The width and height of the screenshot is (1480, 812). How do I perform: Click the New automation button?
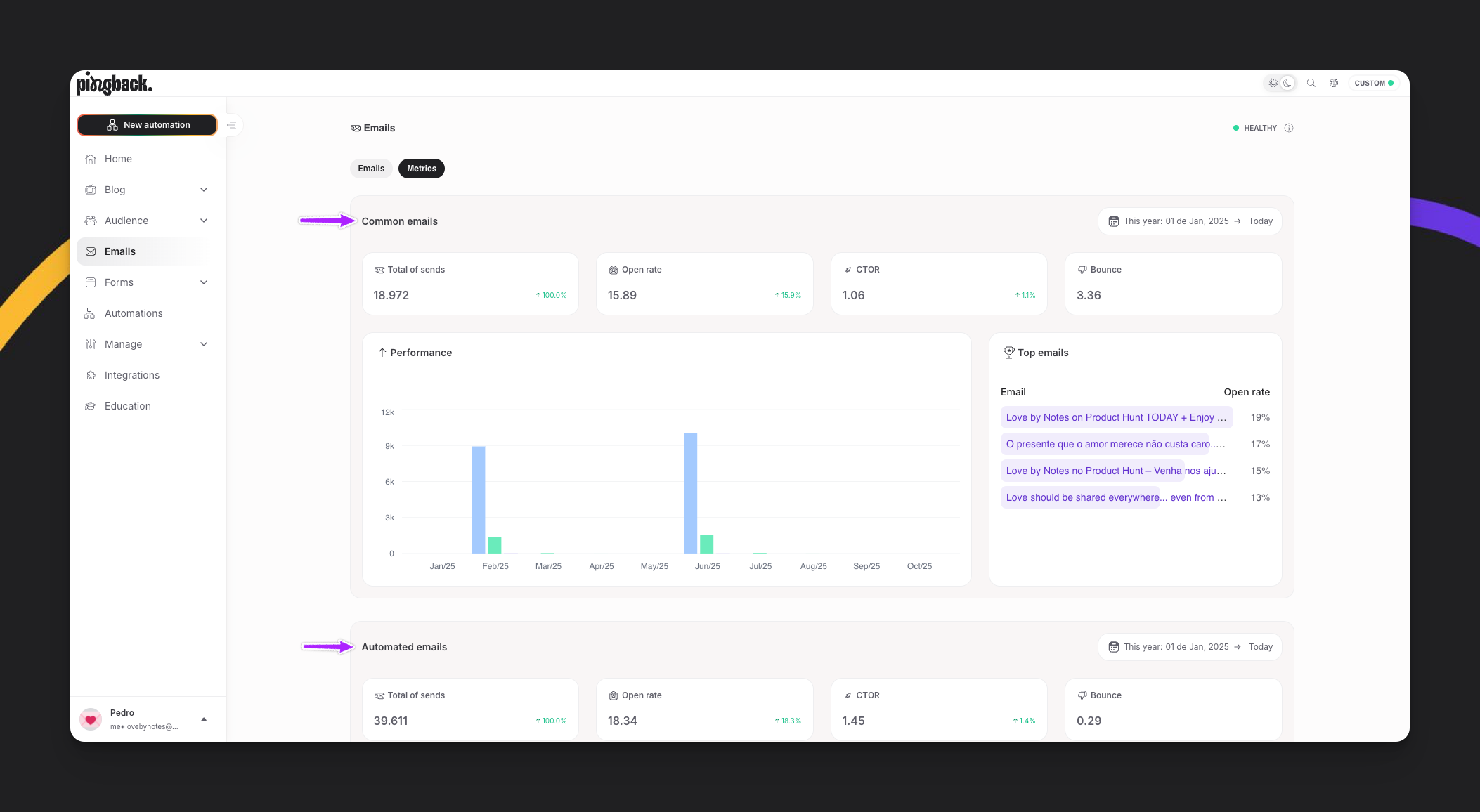tap(147, 124)
